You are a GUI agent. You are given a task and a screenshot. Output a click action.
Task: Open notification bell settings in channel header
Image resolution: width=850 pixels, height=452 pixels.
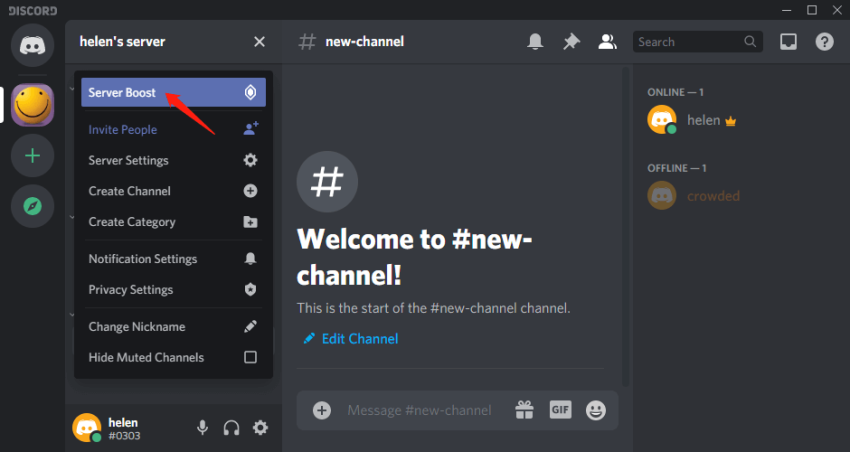click(536, 42)
